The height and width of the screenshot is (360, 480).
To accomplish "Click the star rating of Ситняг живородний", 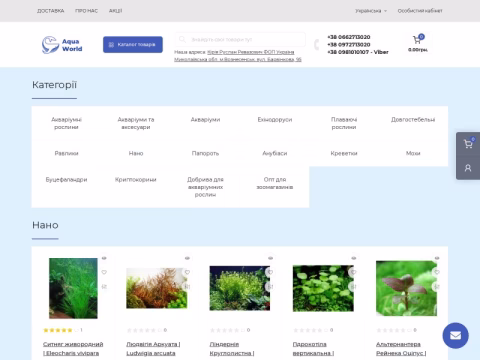I will 58,330.
